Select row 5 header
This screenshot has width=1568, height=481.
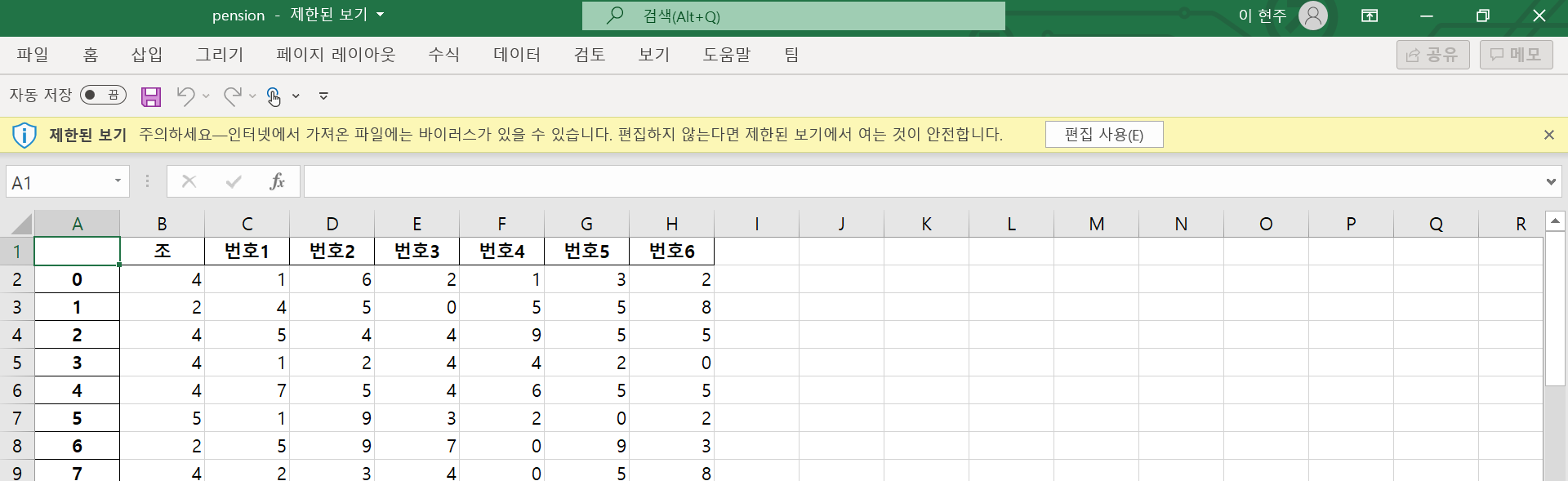17,363
